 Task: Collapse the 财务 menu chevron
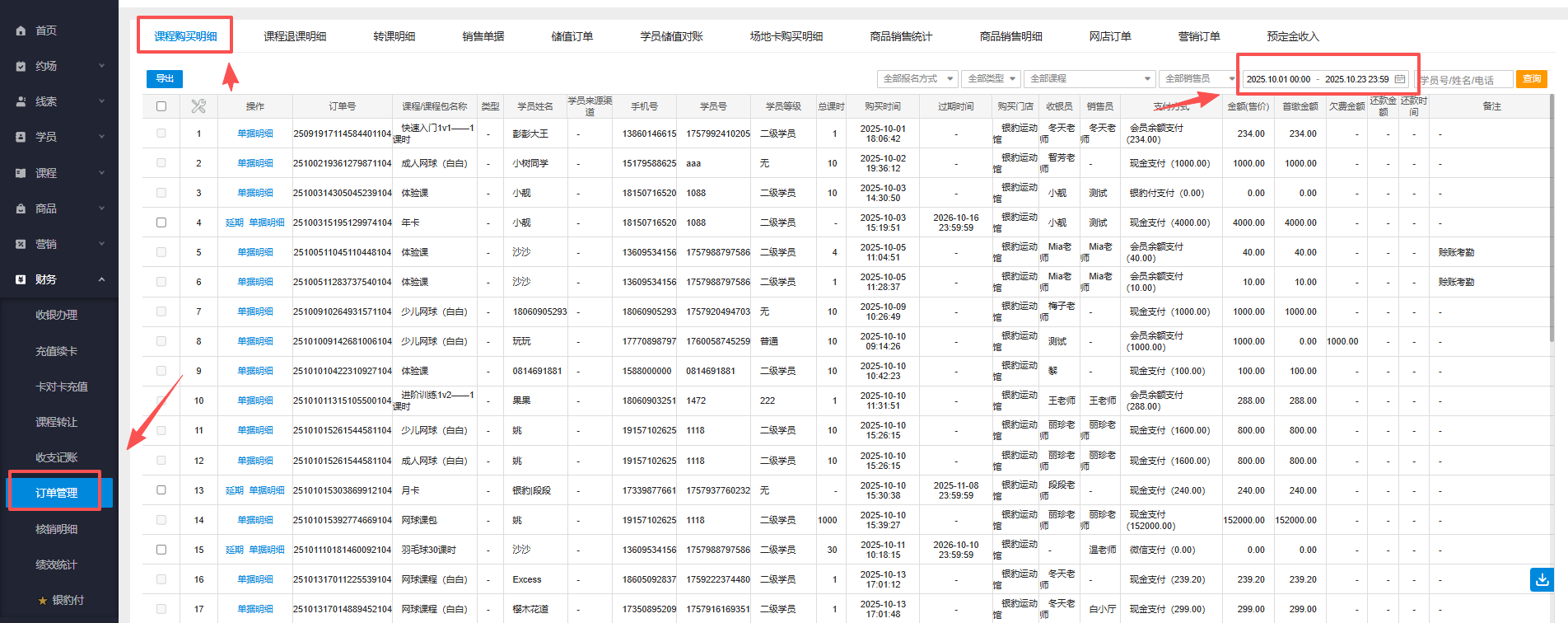pos(102,279)
